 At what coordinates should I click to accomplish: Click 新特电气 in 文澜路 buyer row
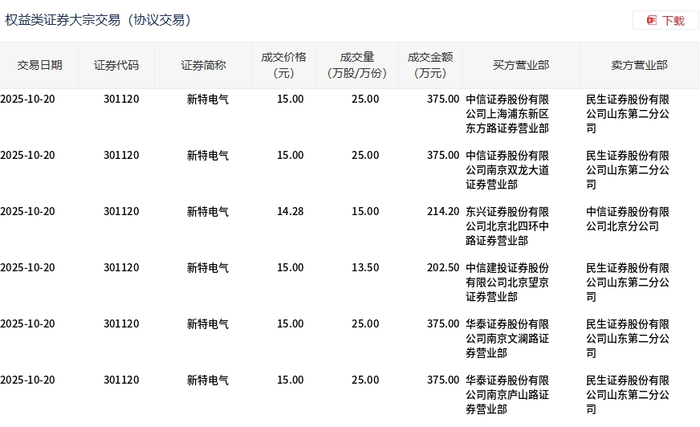(x=208, y=324)
